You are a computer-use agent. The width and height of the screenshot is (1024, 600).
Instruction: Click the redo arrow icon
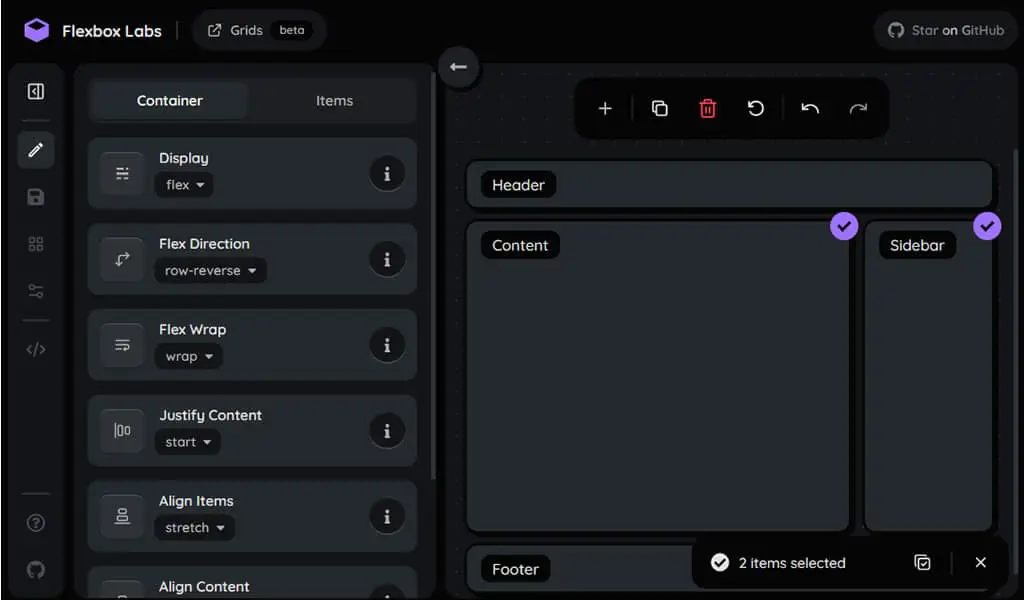coord(858,108)
